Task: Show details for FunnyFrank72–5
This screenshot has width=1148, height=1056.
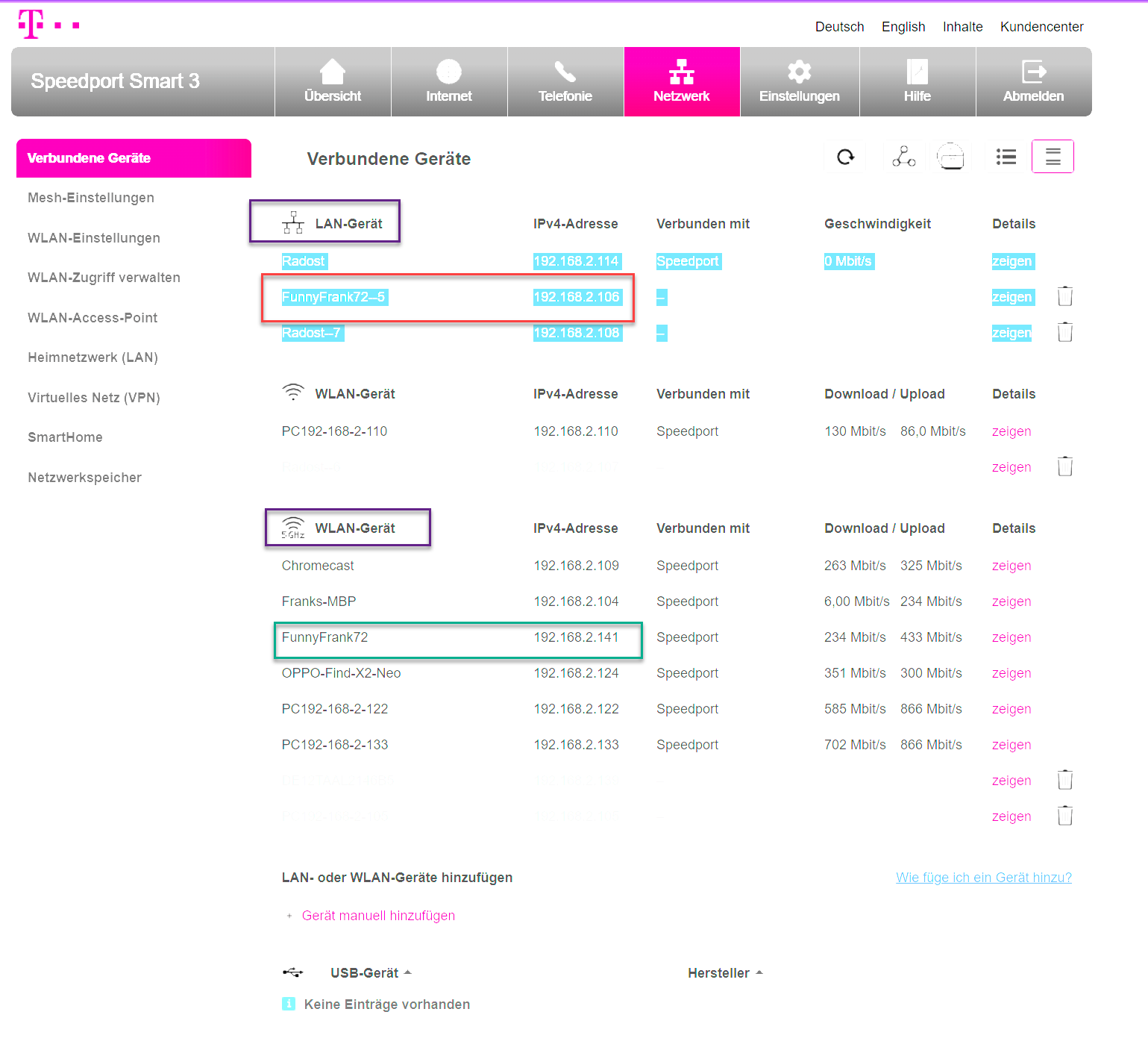Action: 1011,297
